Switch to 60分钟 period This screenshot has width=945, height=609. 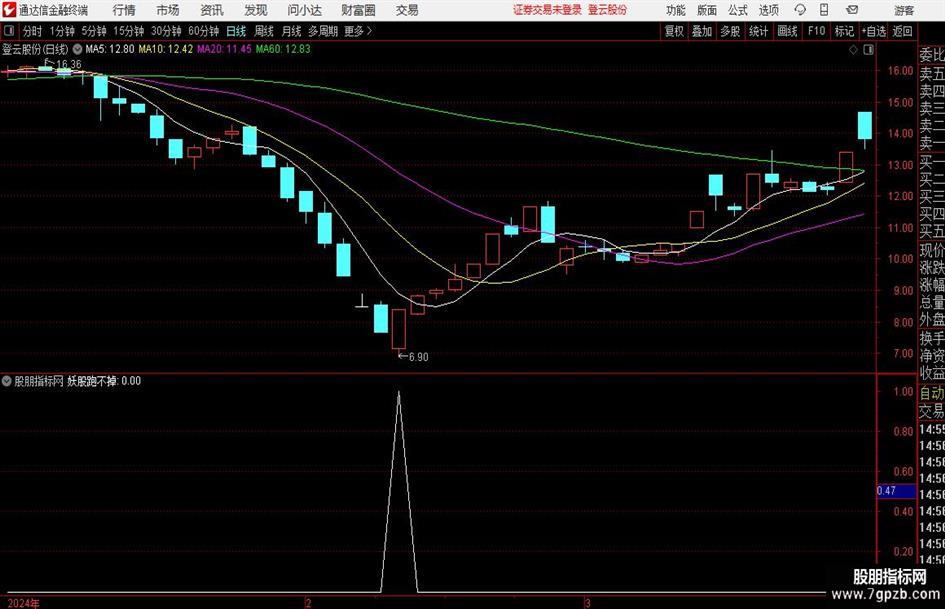(x=203, y=31)
